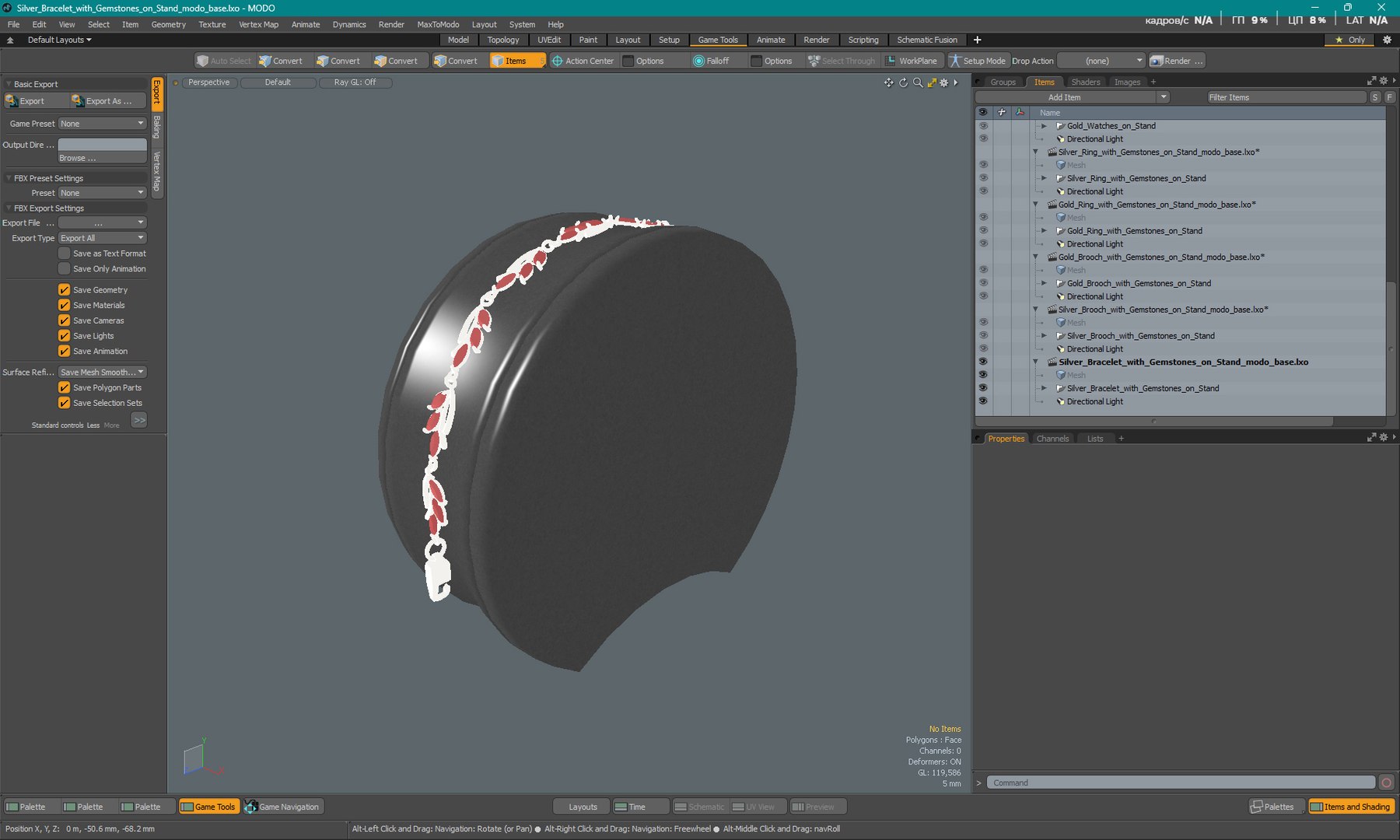Enable Save as Text Format checkbox
The width and height of the screenshot is (1400, 840).
[65, 254]
